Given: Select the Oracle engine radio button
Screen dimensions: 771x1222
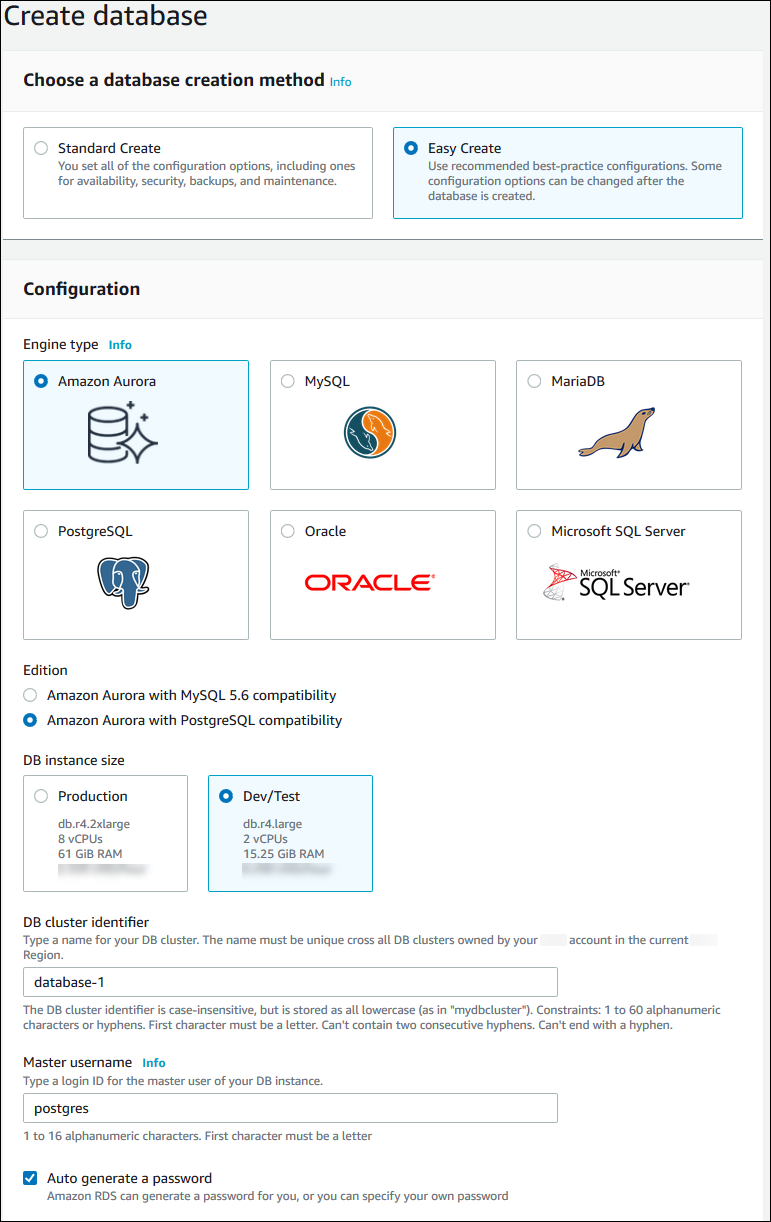Looking at the screenshot, I should pyautogui.click(x=288, y=531).
